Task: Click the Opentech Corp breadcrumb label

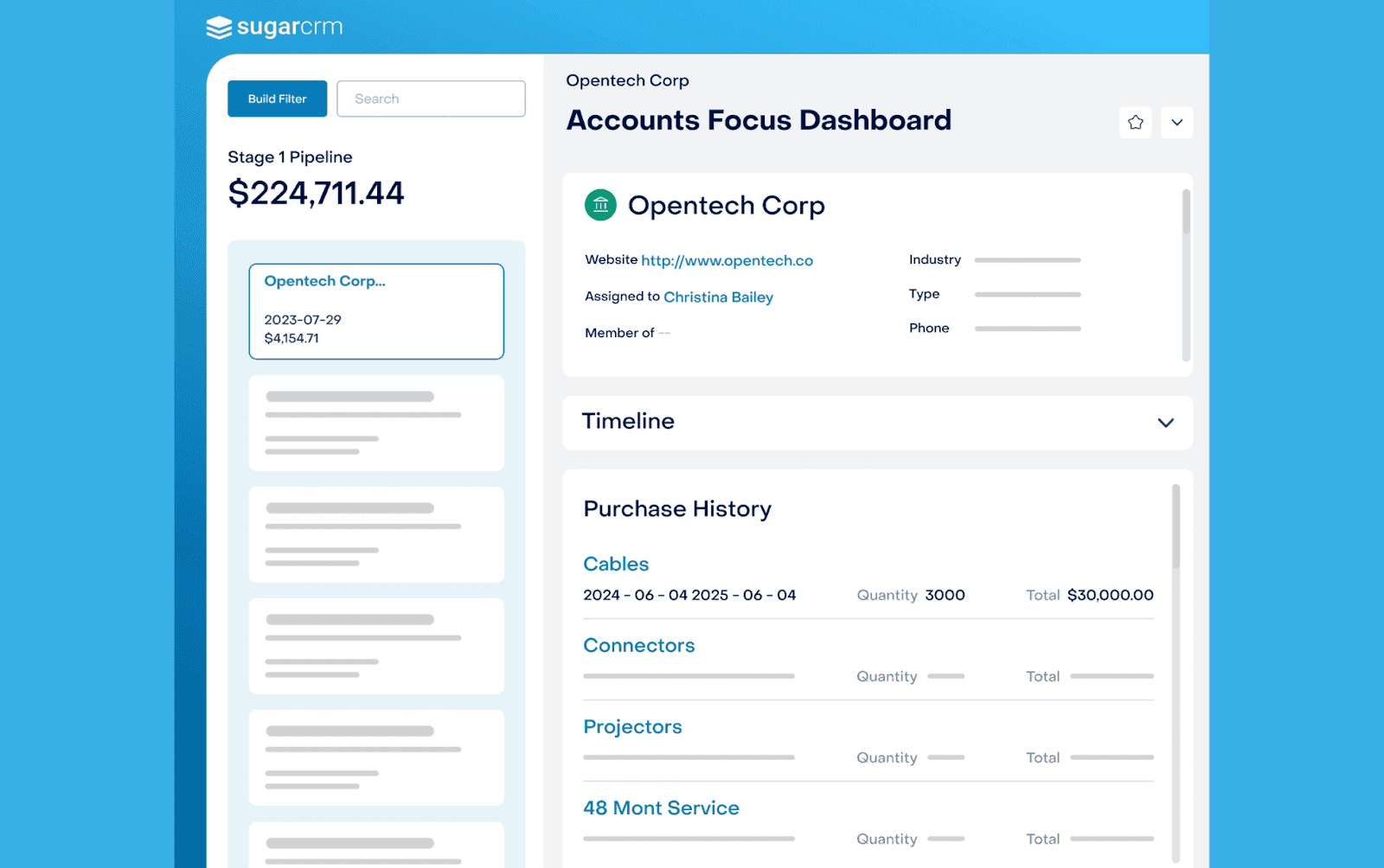Action: (627, 80)
